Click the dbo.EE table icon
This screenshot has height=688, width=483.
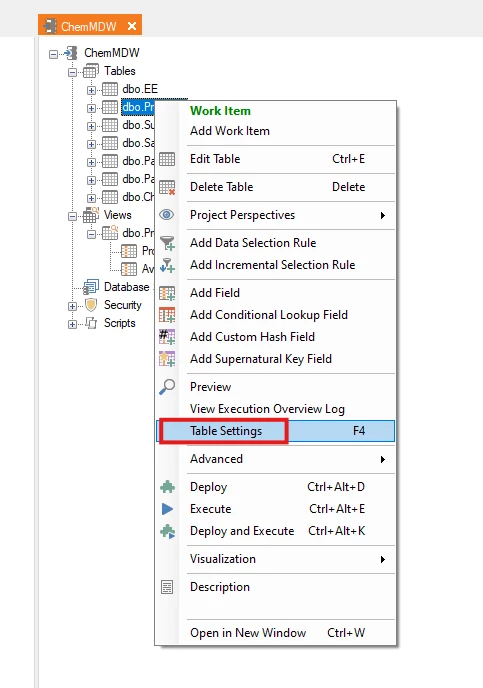point(110,89)
